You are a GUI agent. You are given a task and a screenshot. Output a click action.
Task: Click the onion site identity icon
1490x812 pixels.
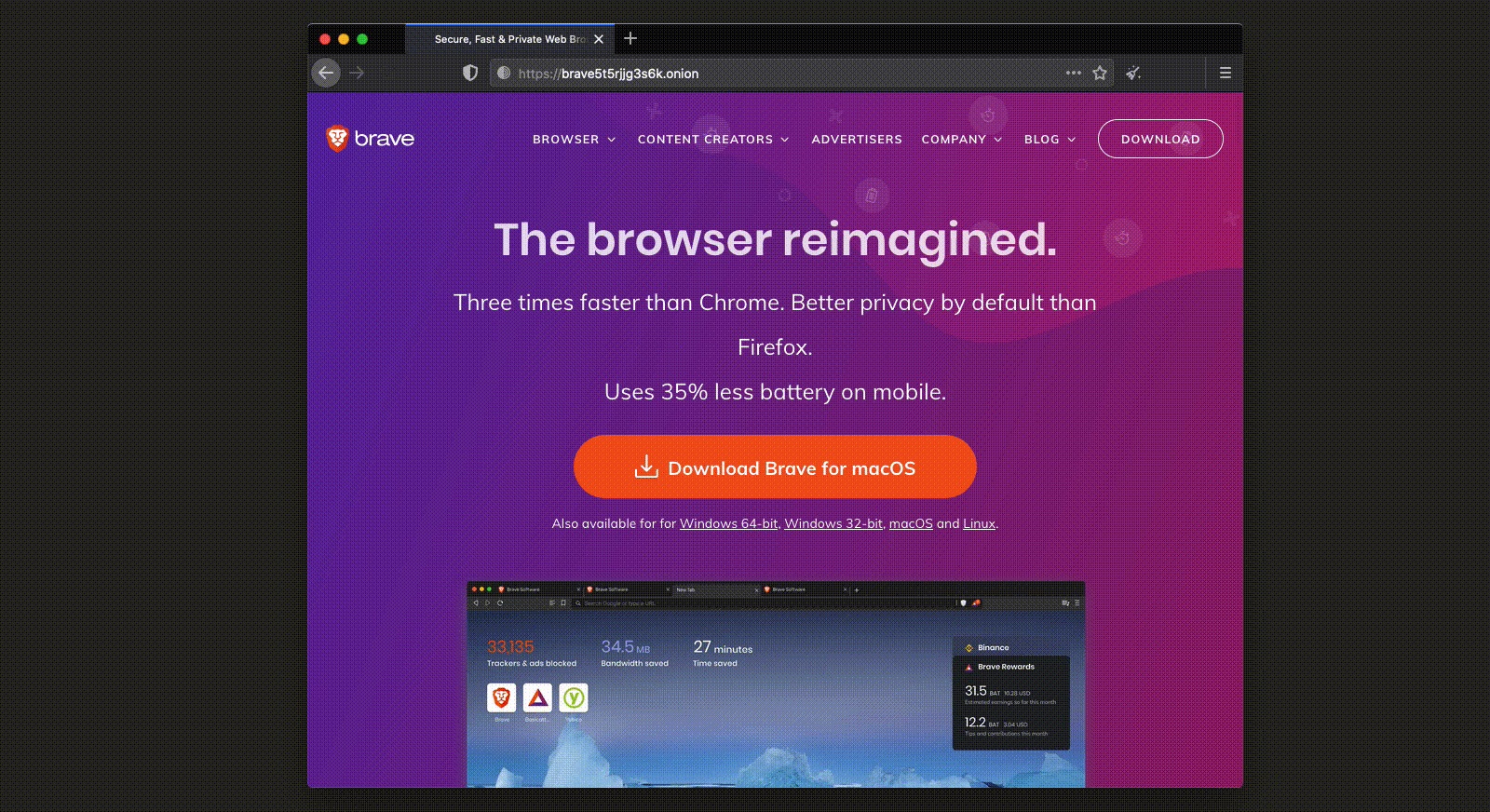pos(504,73)
